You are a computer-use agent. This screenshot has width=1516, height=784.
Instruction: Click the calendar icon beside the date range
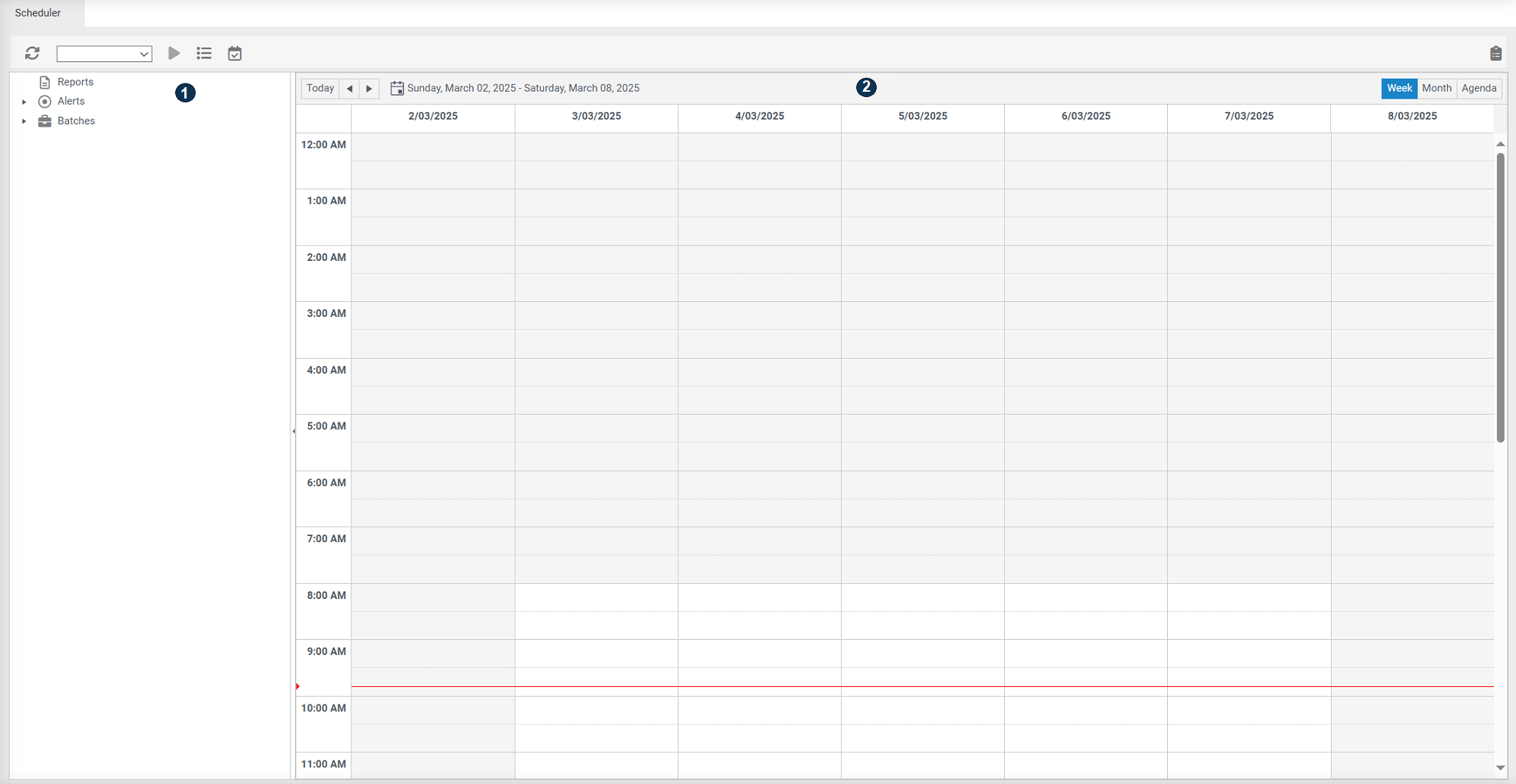click(397, 88)
